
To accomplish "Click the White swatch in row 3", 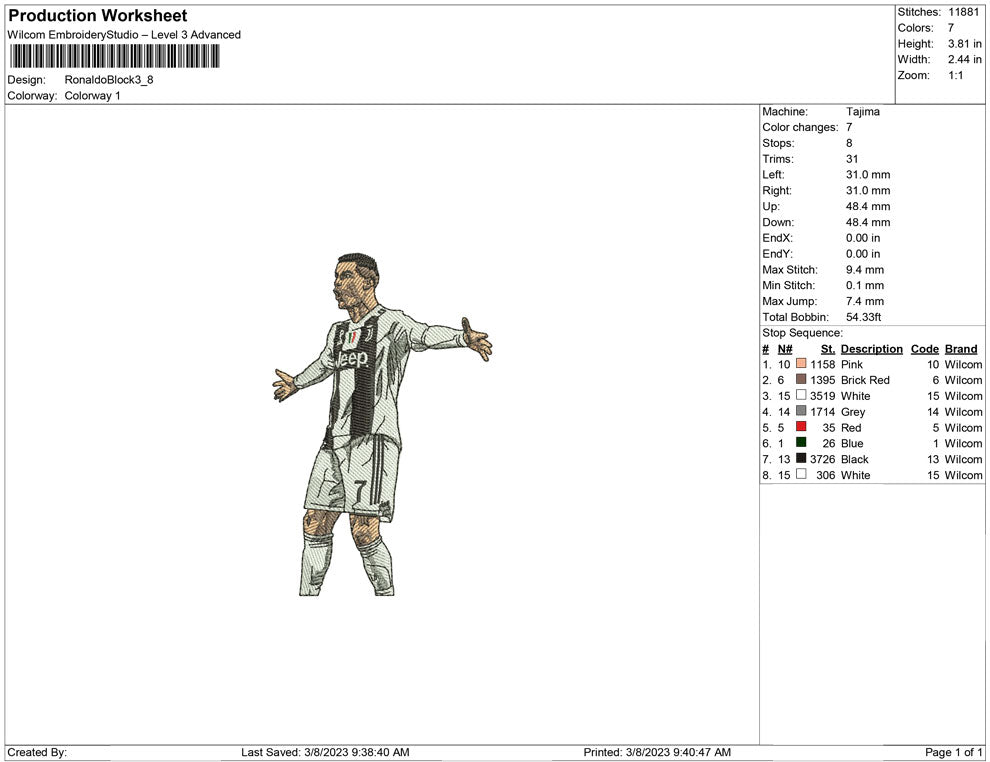I will pos(801,395).
